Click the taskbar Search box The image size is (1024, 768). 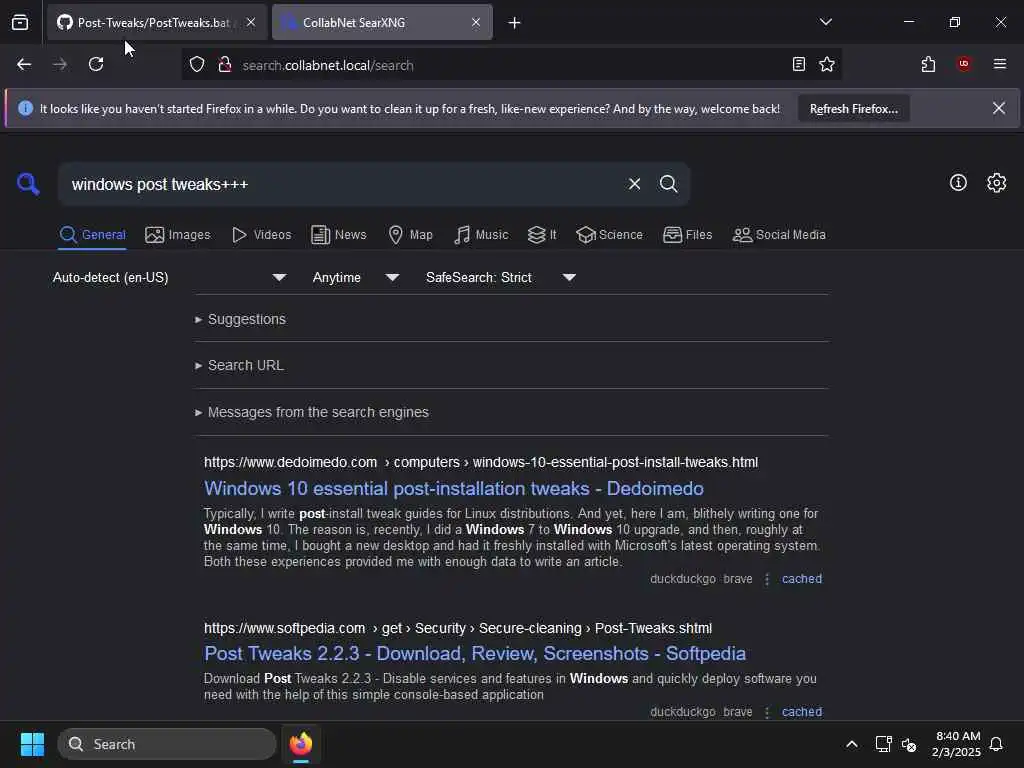pyautogui.click(x=167, y=744)
